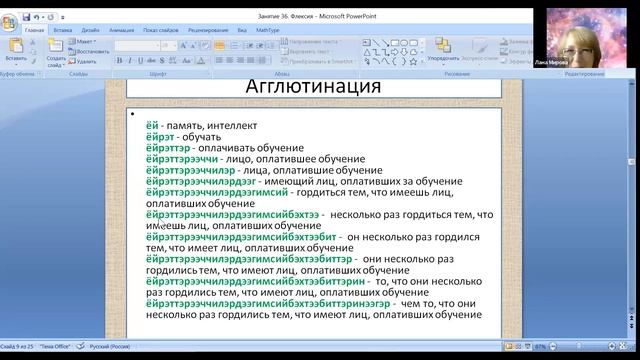Toggle the bulleted list
The height and width of the screenshot is (360, 640).
tap(220, 45)
